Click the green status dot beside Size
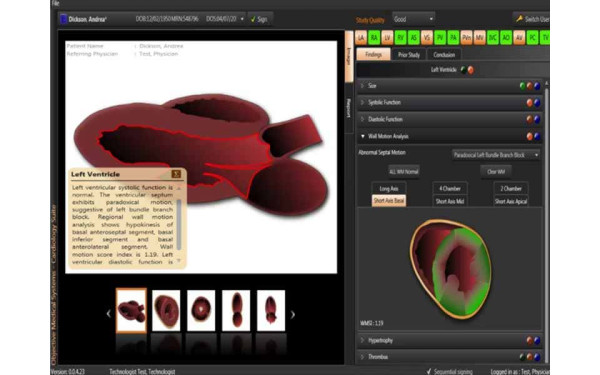This screenshot has height=375, width=600. pos(522,86)
